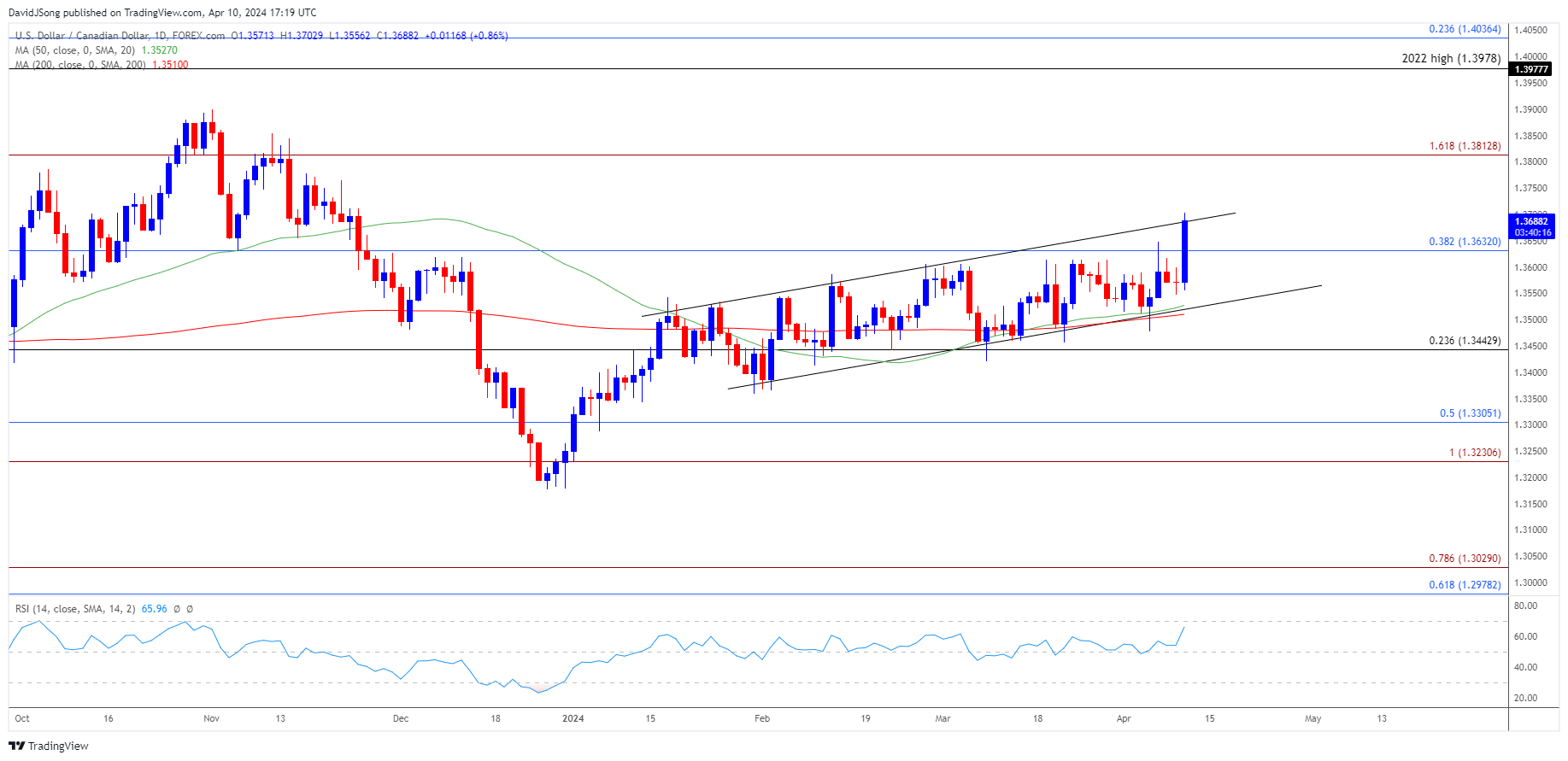Click the 1 (1.32306) Fibonacci label
Viewport: 1568px width, 761px height.
(1475, 453)
